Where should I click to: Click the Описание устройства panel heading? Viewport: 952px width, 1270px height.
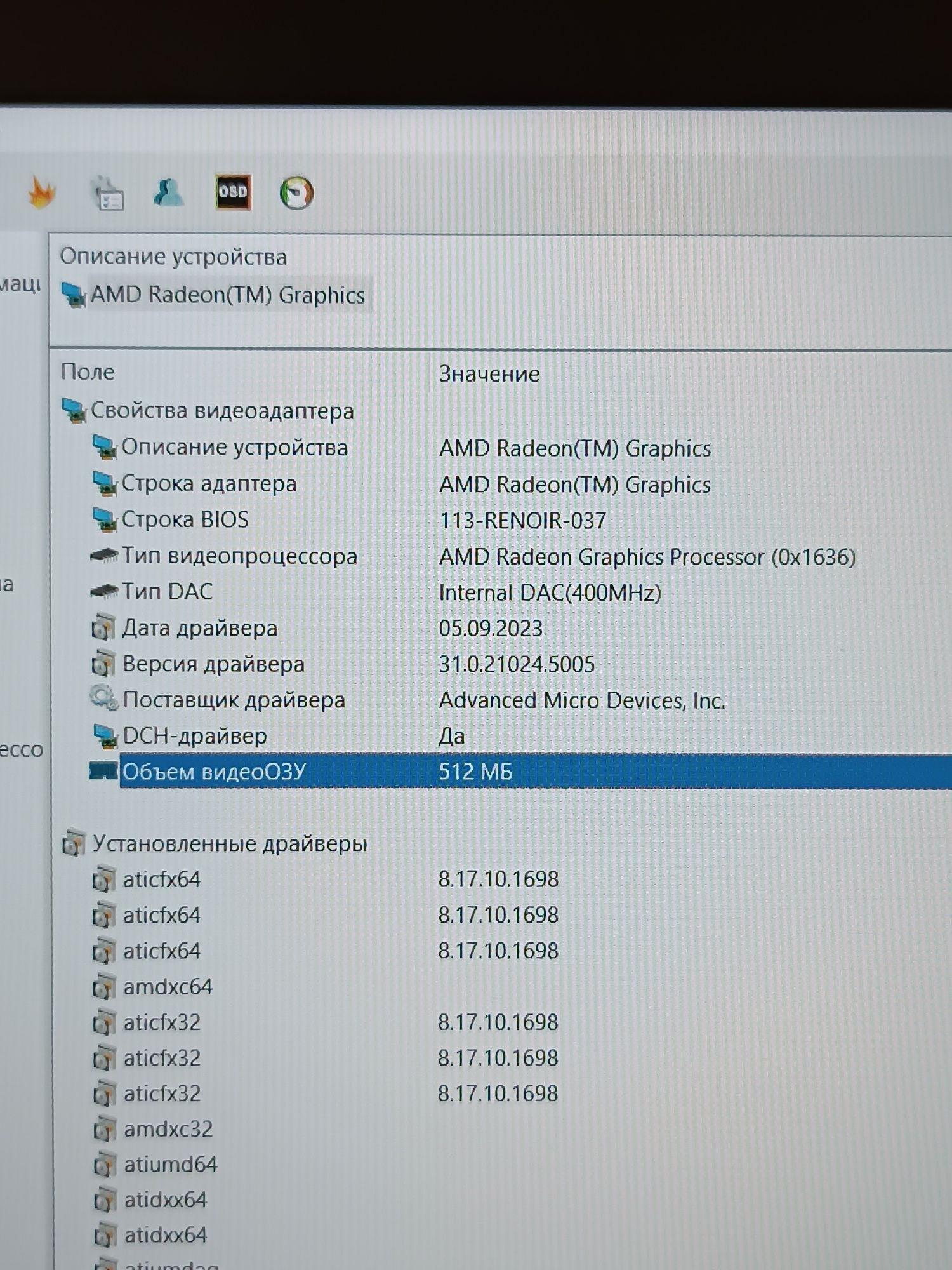173,257
